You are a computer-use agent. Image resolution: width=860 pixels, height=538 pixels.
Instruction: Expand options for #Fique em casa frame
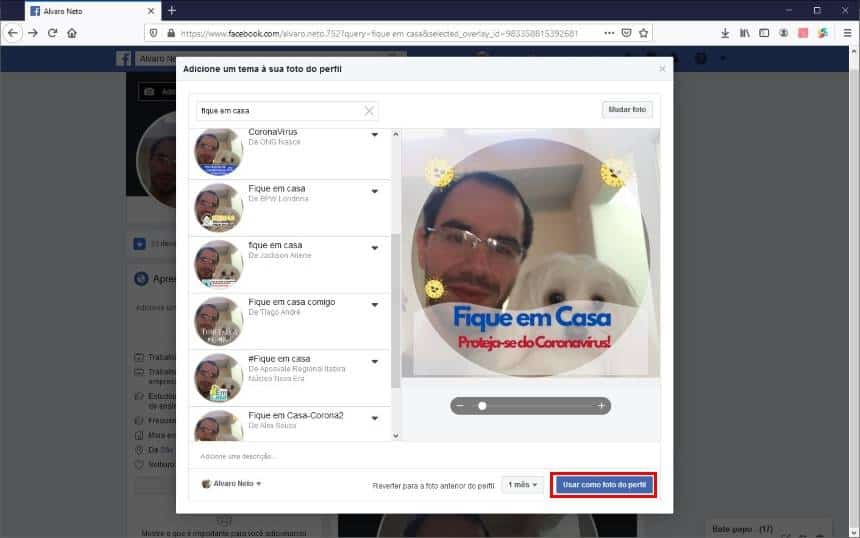pos(375,361)
